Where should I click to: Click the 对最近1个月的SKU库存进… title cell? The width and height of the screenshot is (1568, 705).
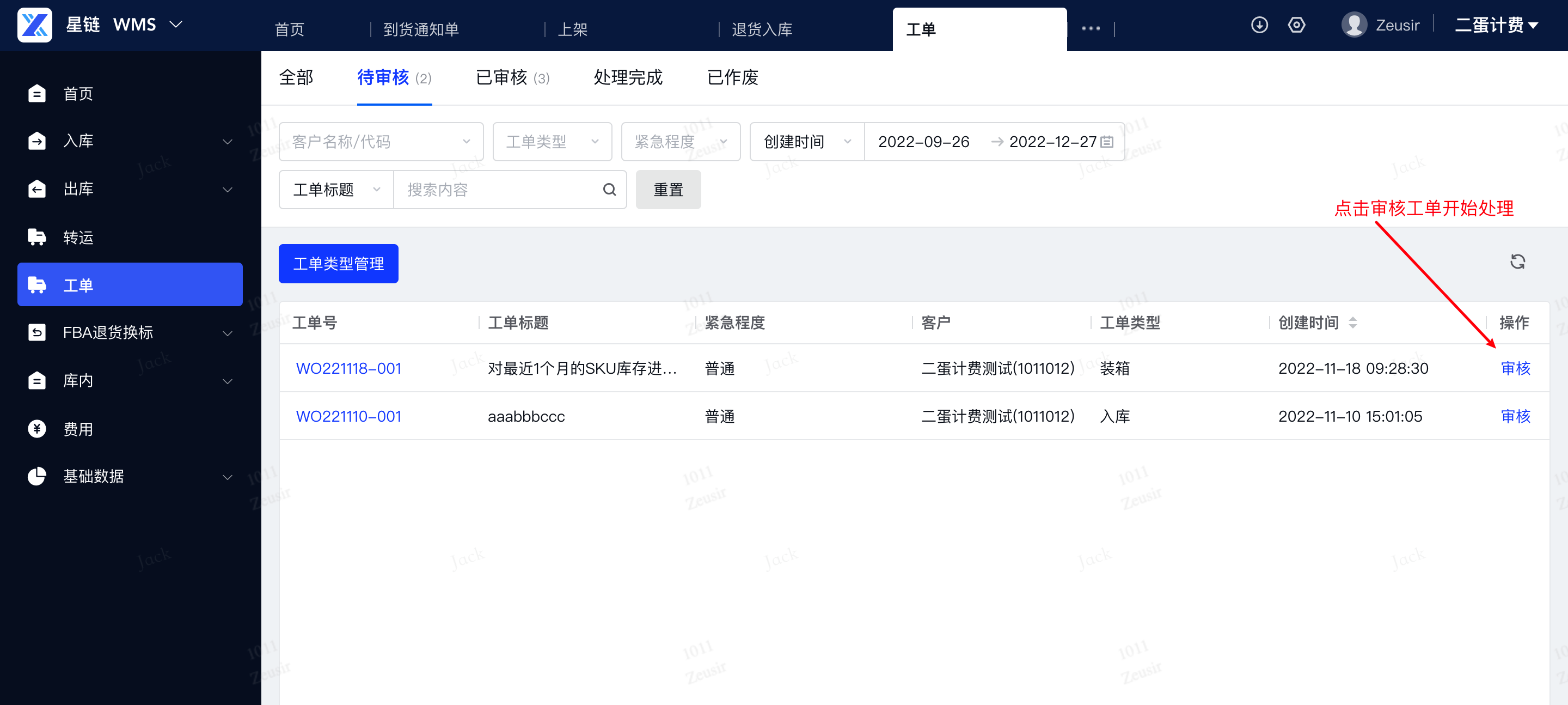(x=582, y=369)
